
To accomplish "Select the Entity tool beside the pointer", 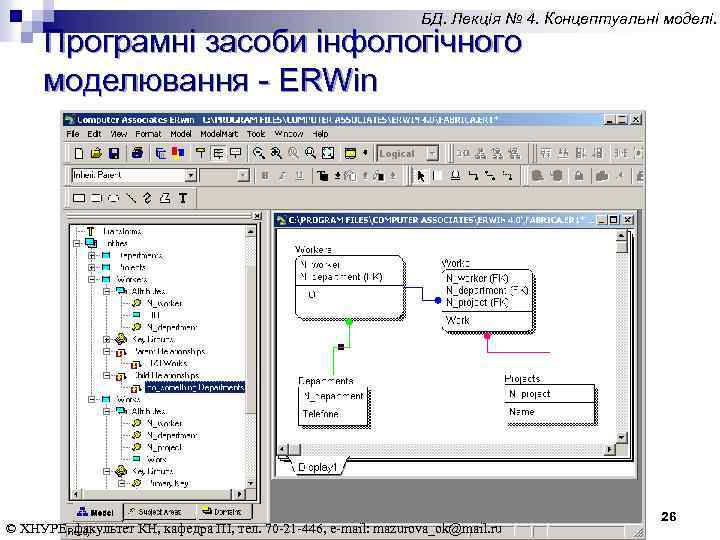I will [438, 176].
